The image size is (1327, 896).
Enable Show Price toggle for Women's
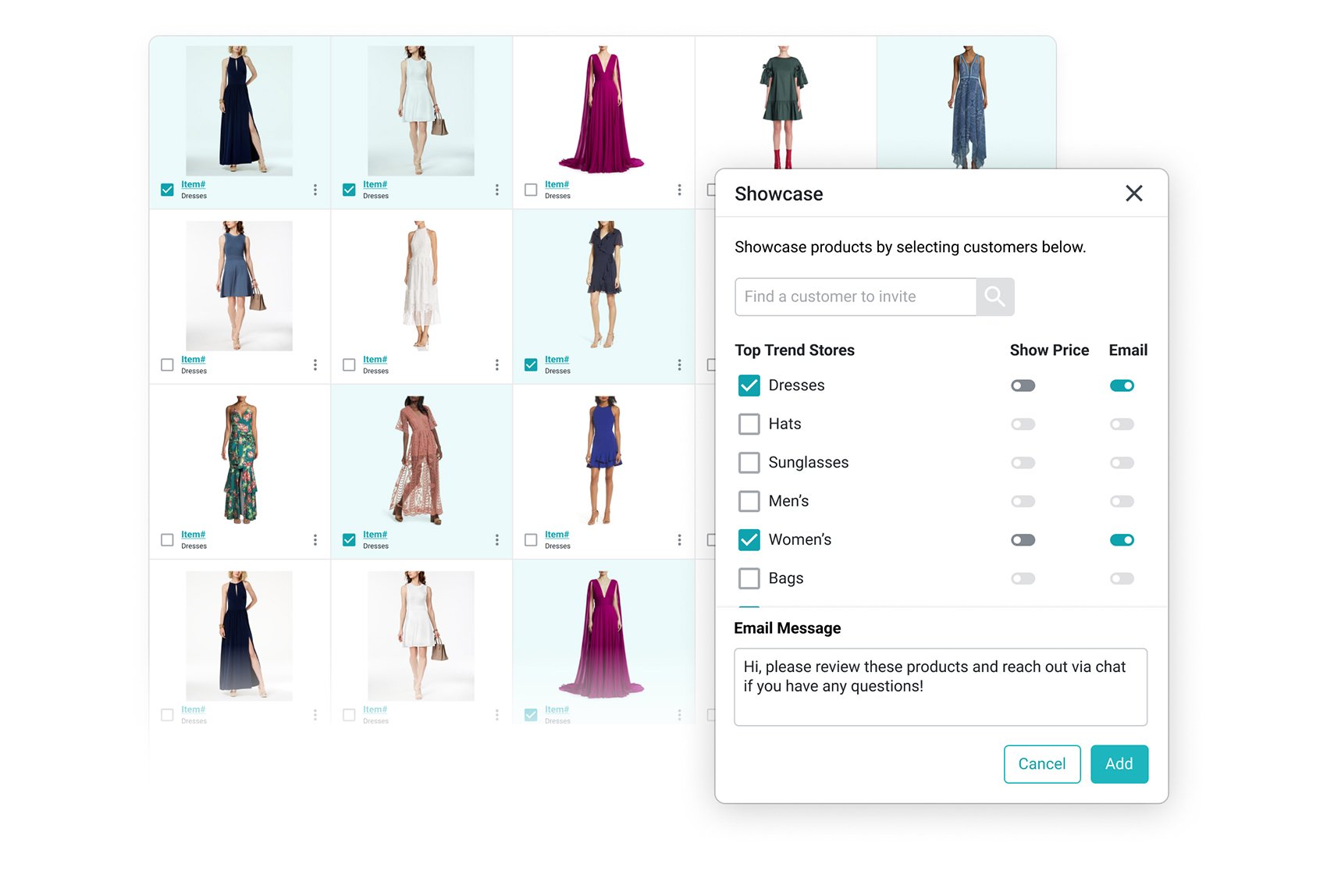(x=1023, y=540)
